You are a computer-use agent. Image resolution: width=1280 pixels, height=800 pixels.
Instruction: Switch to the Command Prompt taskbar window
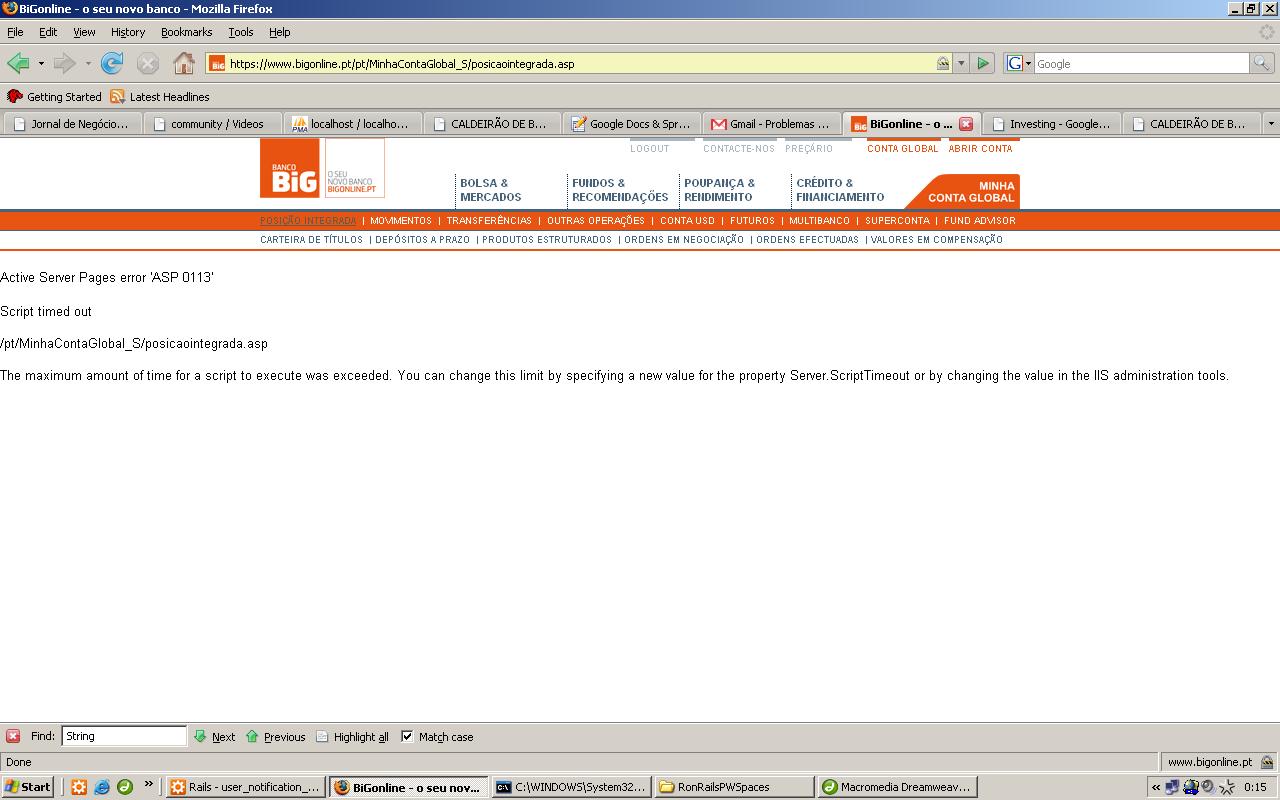572,787
